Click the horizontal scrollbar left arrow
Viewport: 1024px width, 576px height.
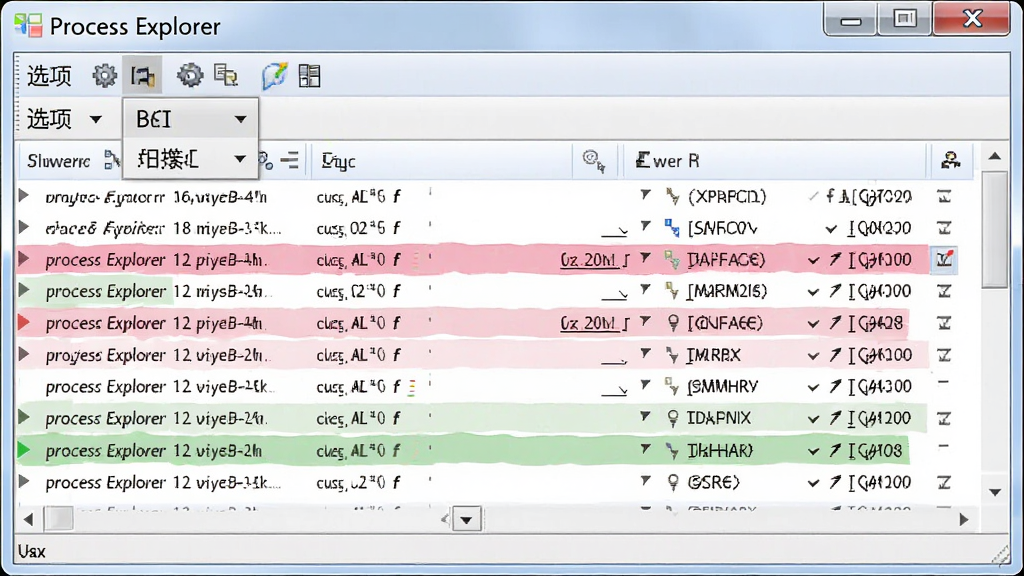[28, 520]
